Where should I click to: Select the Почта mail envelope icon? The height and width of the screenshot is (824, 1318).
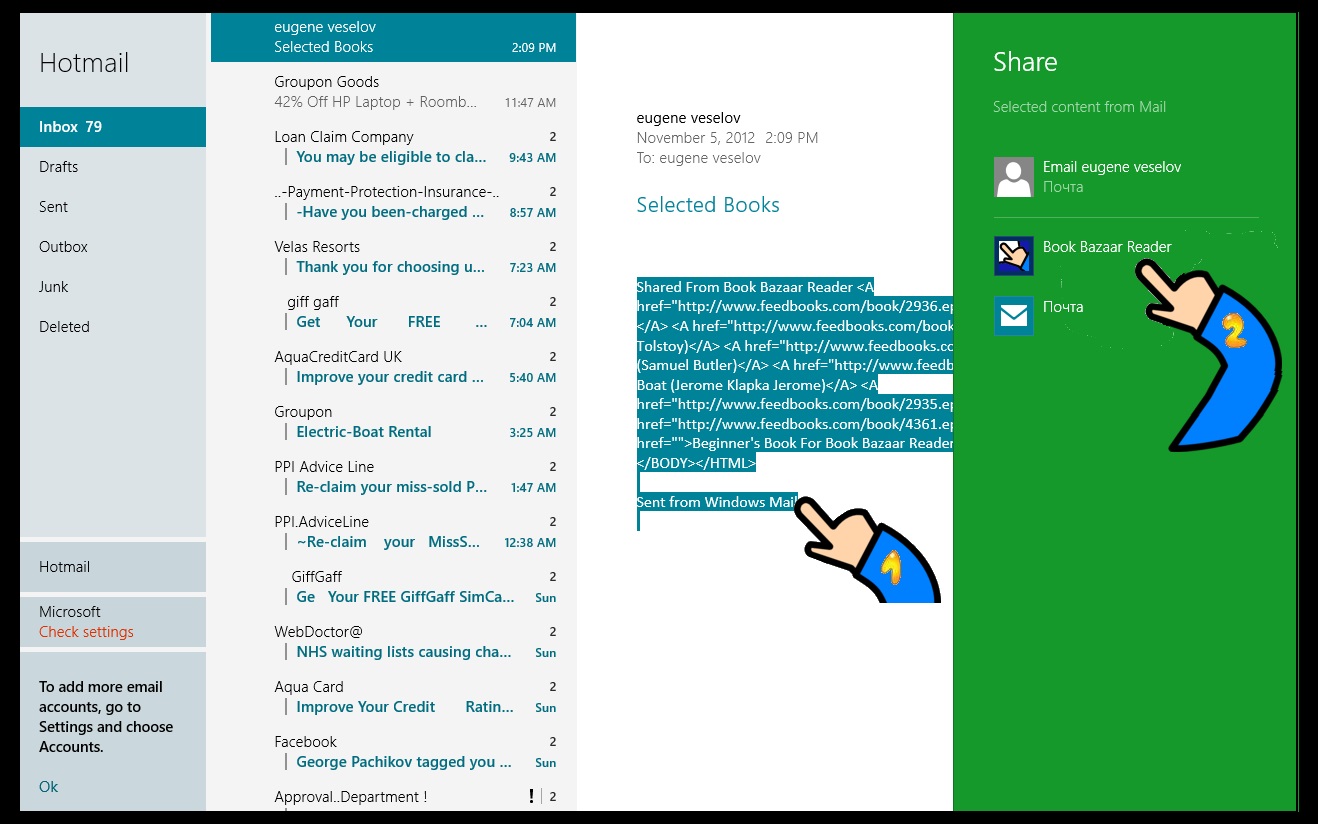click(x=1013, y=316)
